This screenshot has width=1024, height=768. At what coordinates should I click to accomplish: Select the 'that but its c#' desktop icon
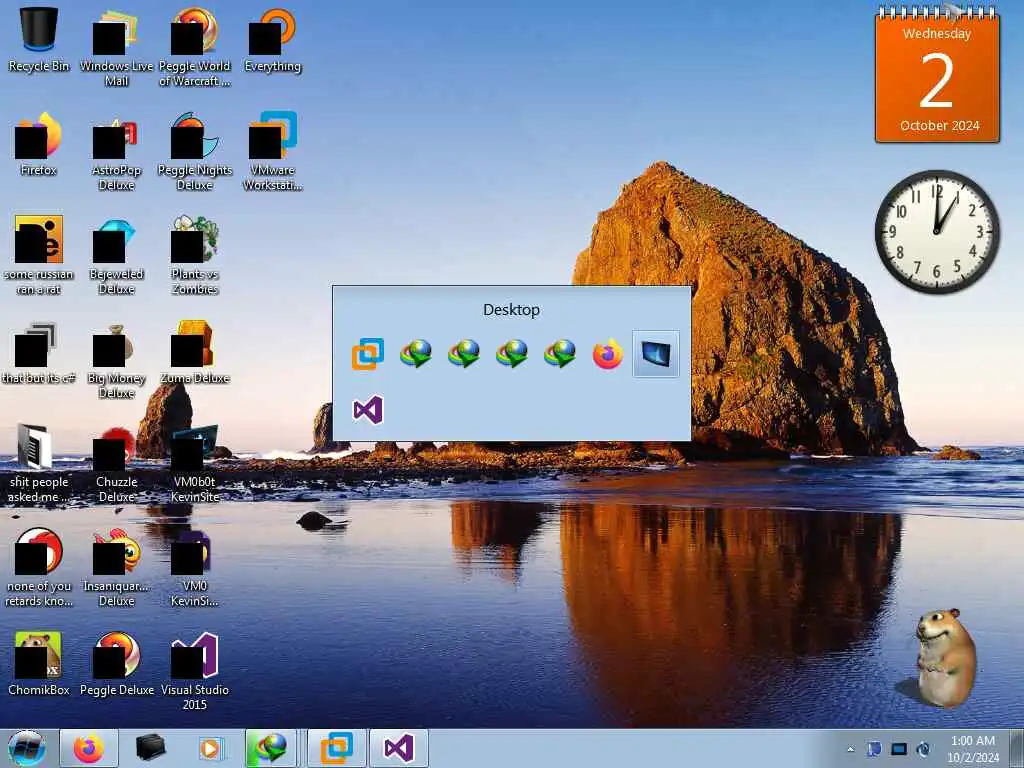click(39, 351)
